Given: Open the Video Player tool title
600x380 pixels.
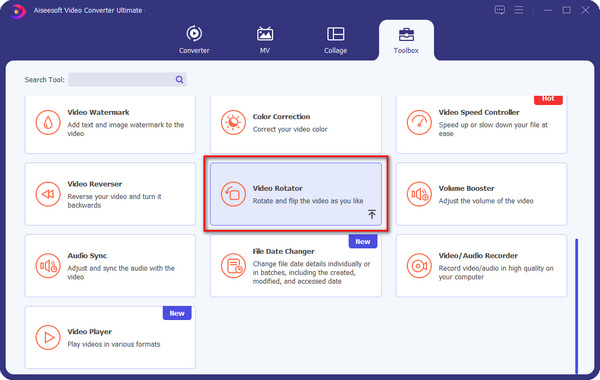Looking at the screenshot, I should [90, 332].
